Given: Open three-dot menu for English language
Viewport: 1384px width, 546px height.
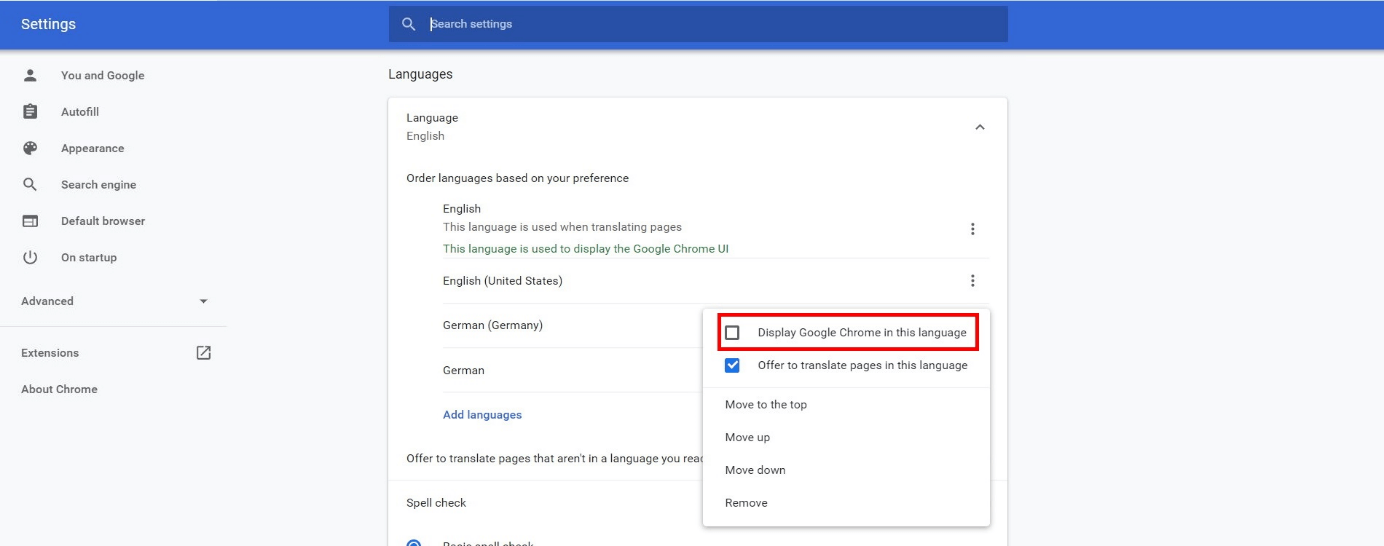Looking at the screenshot, I should tap(972, 229).
